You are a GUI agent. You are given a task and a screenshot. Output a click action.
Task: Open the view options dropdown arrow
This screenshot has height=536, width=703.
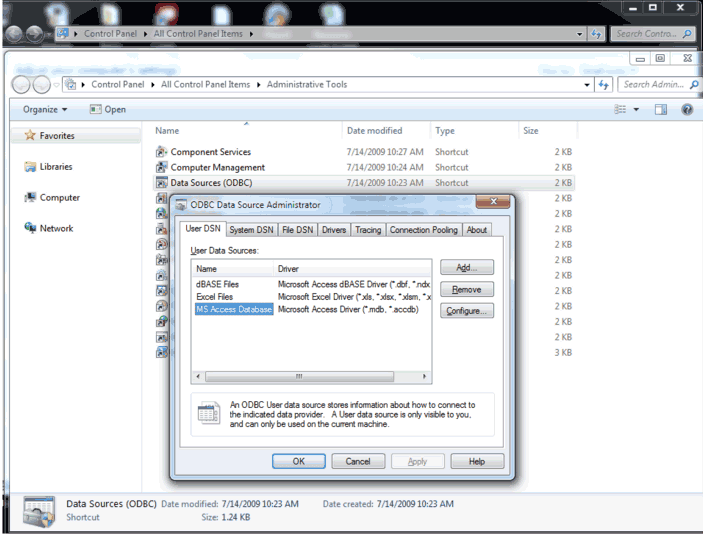(x=636, y=109)
